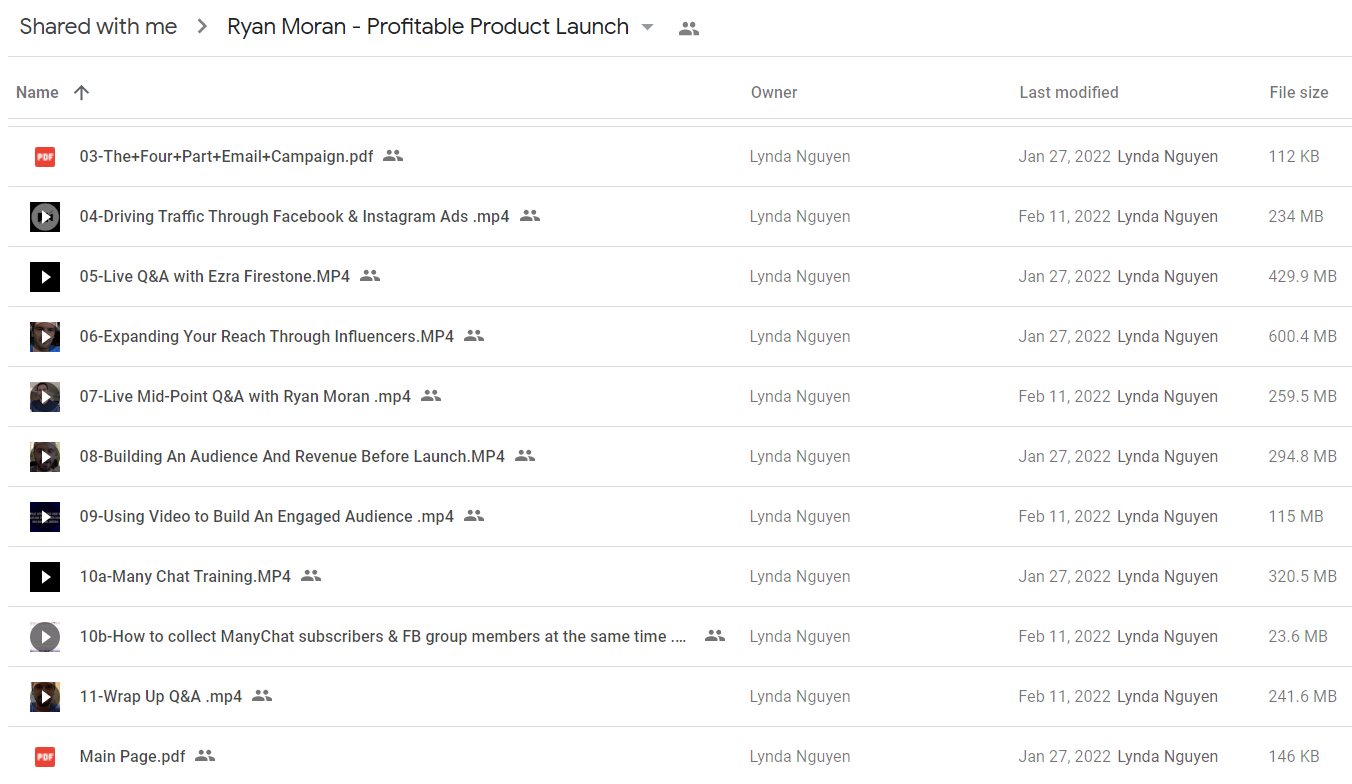Click Feb 11, 2022 date in 09-Using Video row
The height and width of the screenshot is (784, 1352).
pos(1065,516)
